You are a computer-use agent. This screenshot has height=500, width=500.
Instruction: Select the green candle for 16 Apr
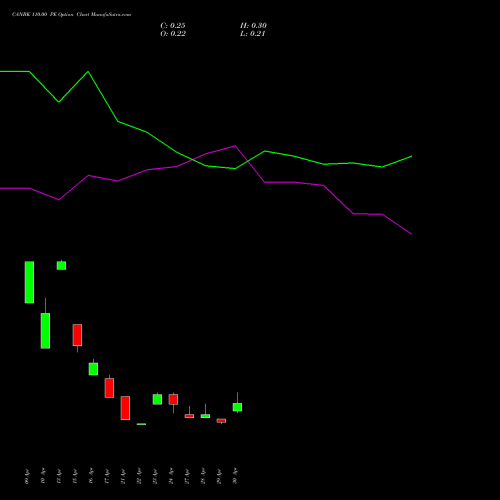tap(93, 369)
